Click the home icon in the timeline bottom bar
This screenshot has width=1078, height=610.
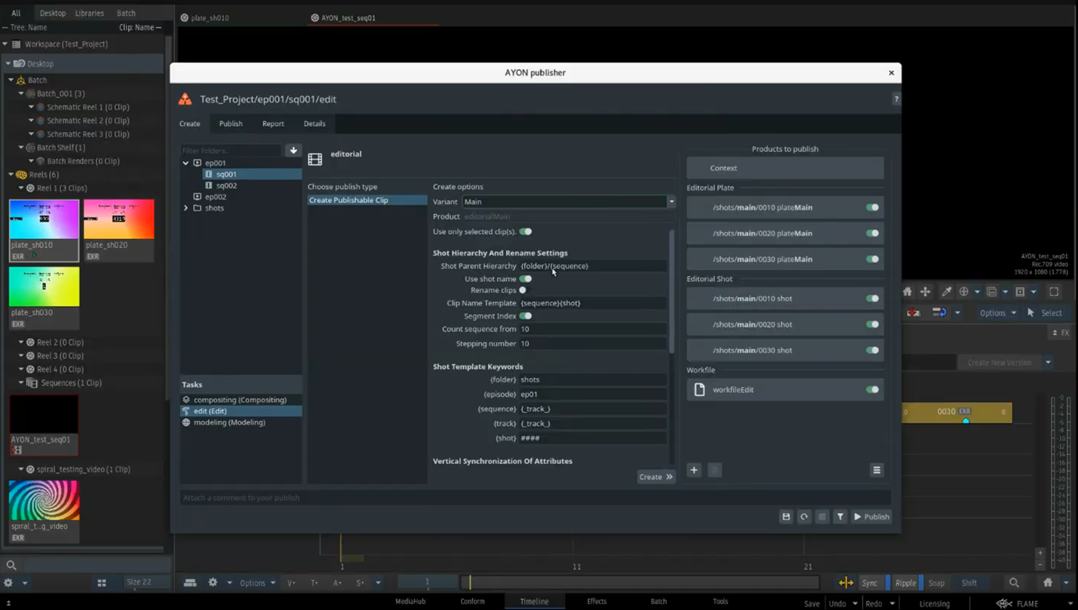click(1048, 582)
